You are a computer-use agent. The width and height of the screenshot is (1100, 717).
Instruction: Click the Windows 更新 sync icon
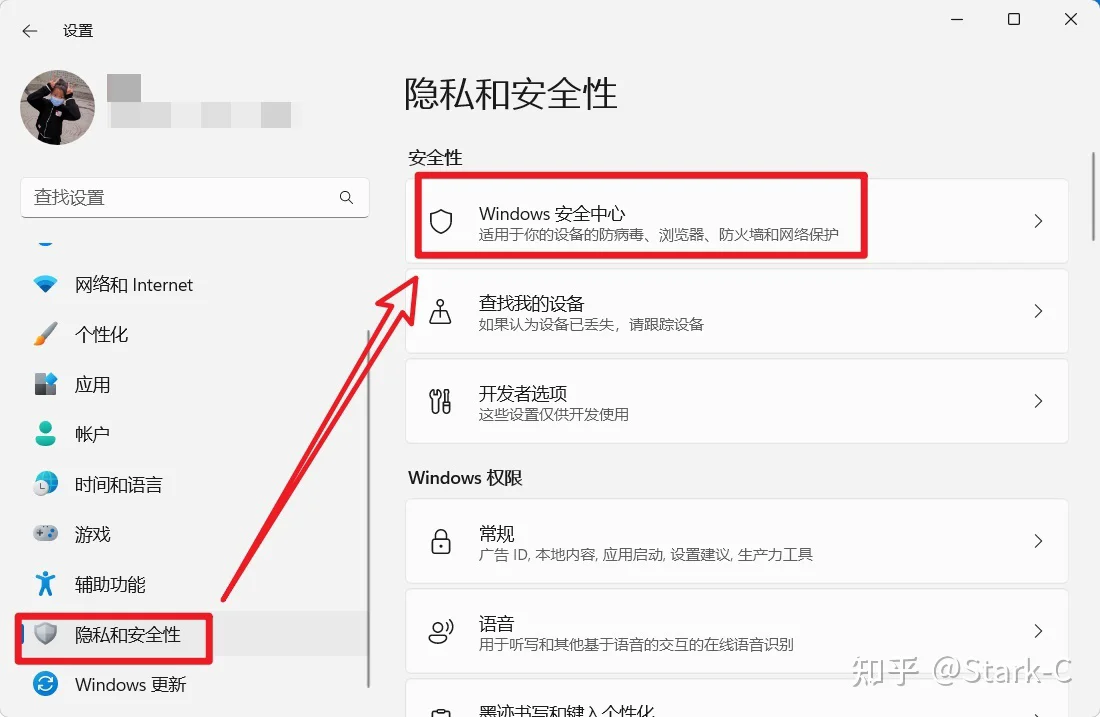click(46, 684)
